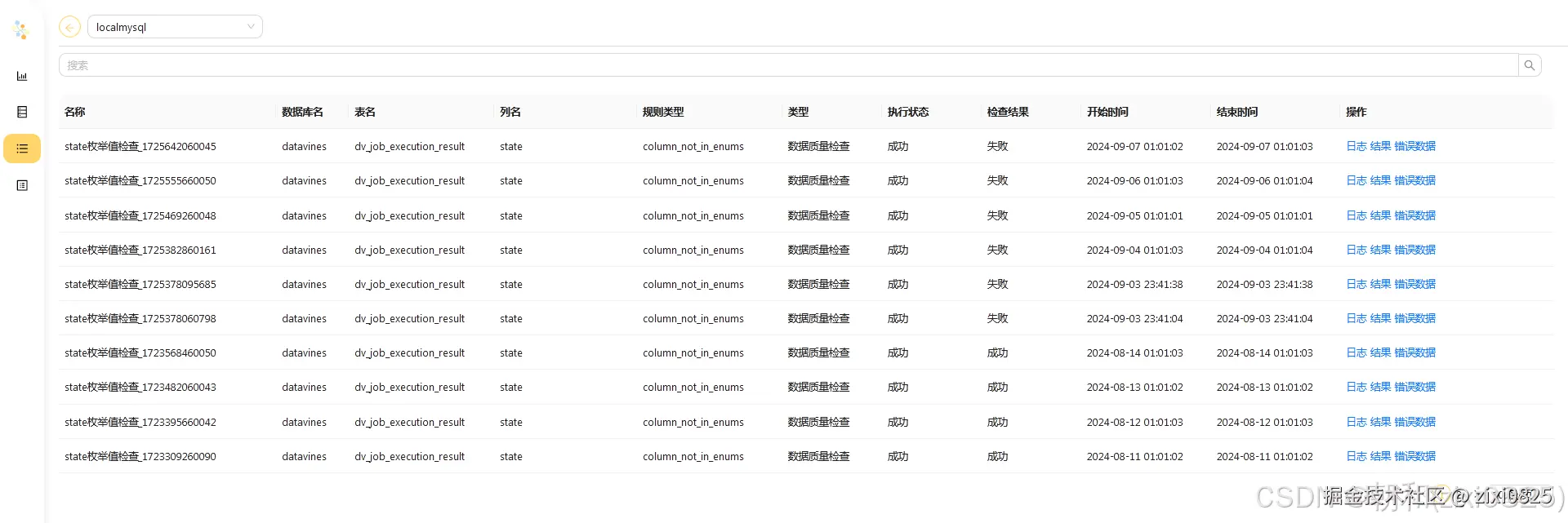The width and height of the screenshot is (1568, 523).
Task: Open 错误数据 for job 1725642060045
Action: (x=1415, y=146)
